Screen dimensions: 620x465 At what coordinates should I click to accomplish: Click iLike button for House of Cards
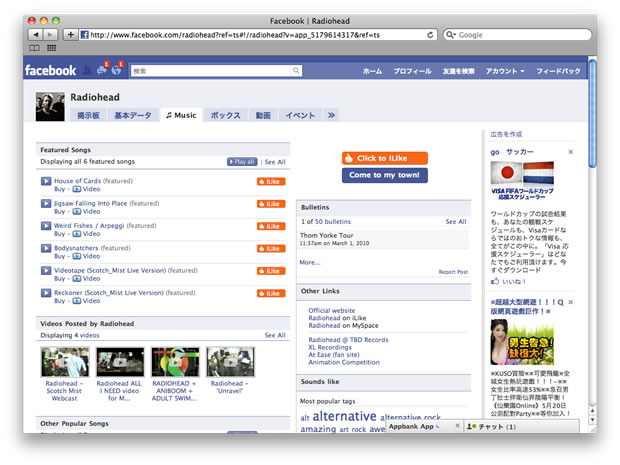pyautogui.click(x=271, y=181)
